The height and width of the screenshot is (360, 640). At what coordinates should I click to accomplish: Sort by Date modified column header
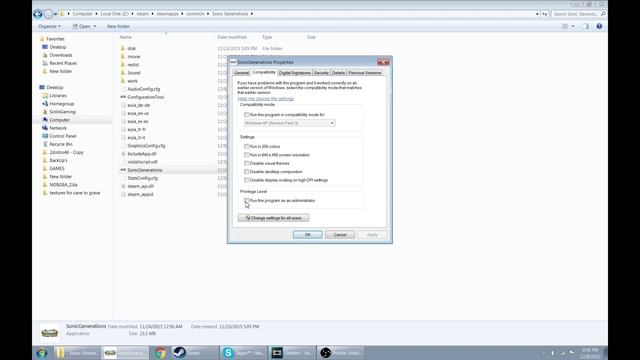pos(232,37)
